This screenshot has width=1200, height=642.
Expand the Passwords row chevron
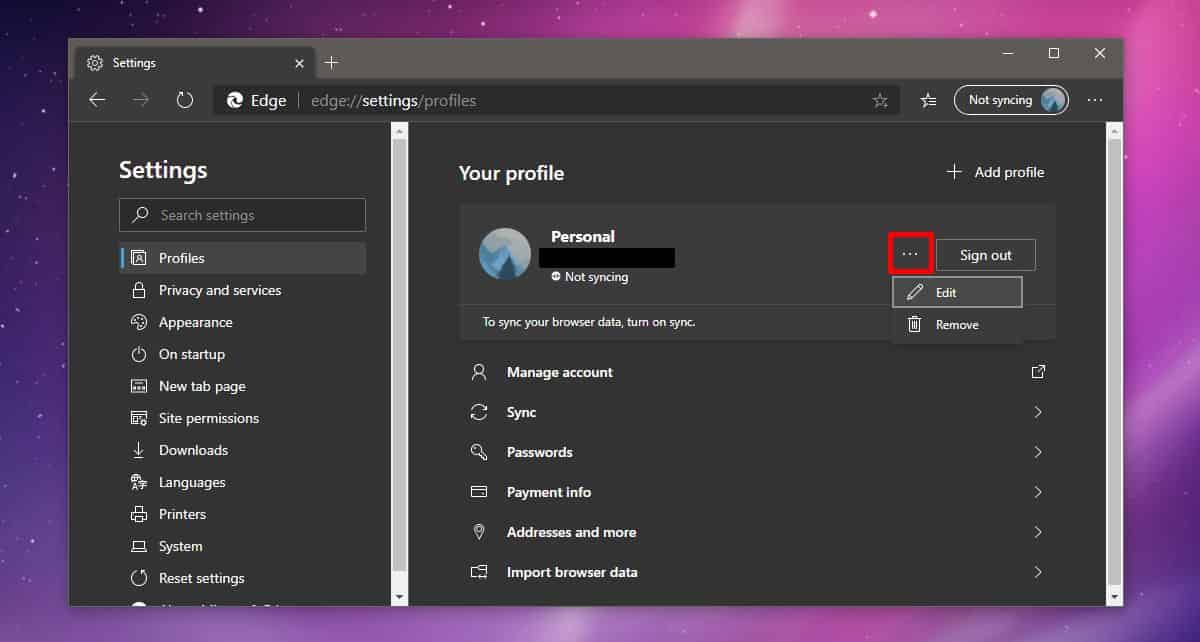click(1038, 452)
